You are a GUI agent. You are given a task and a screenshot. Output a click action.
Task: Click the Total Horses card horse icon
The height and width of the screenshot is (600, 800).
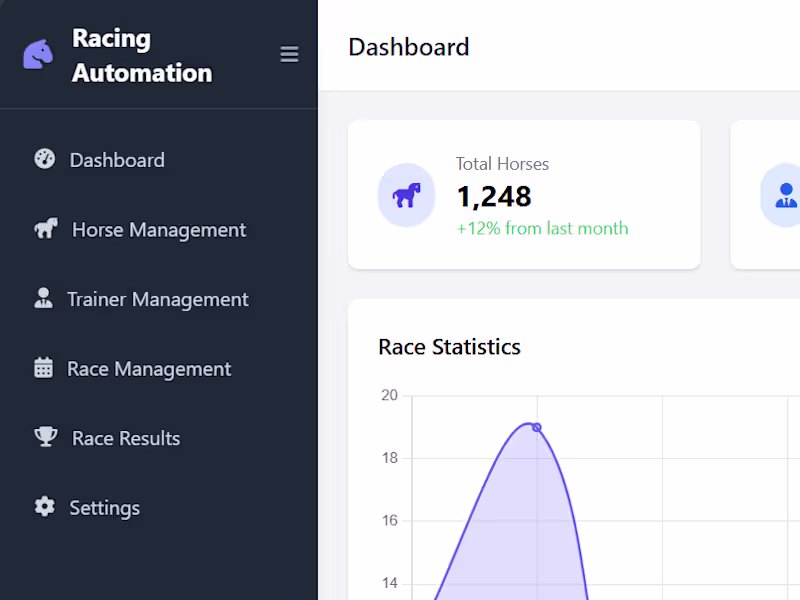[x=407, y=195]
